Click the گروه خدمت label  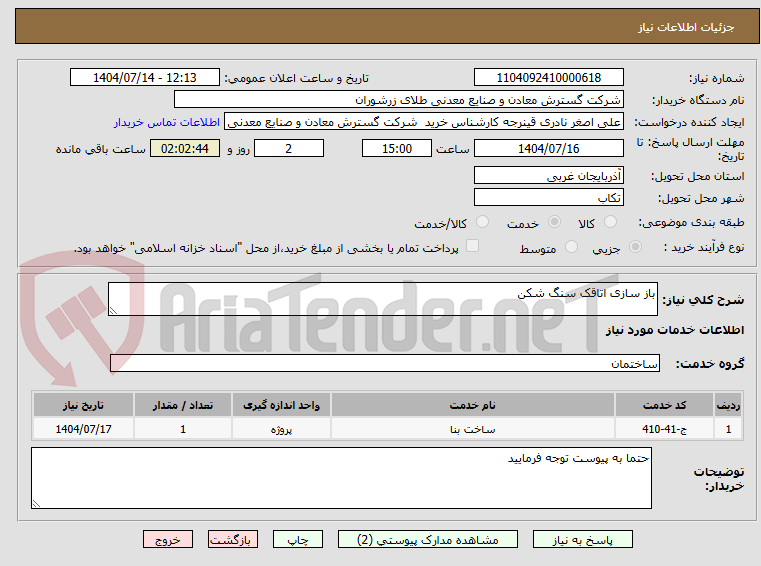tap(710, 364)
